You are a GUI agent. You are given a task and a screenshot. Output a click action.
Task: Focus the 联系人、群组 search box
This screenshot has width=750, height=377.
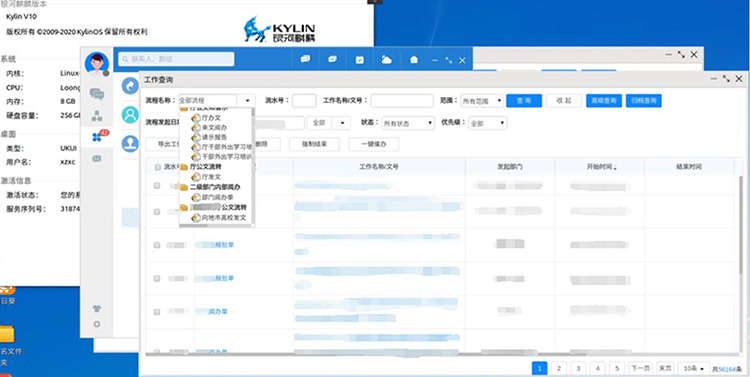pos(176,59)
